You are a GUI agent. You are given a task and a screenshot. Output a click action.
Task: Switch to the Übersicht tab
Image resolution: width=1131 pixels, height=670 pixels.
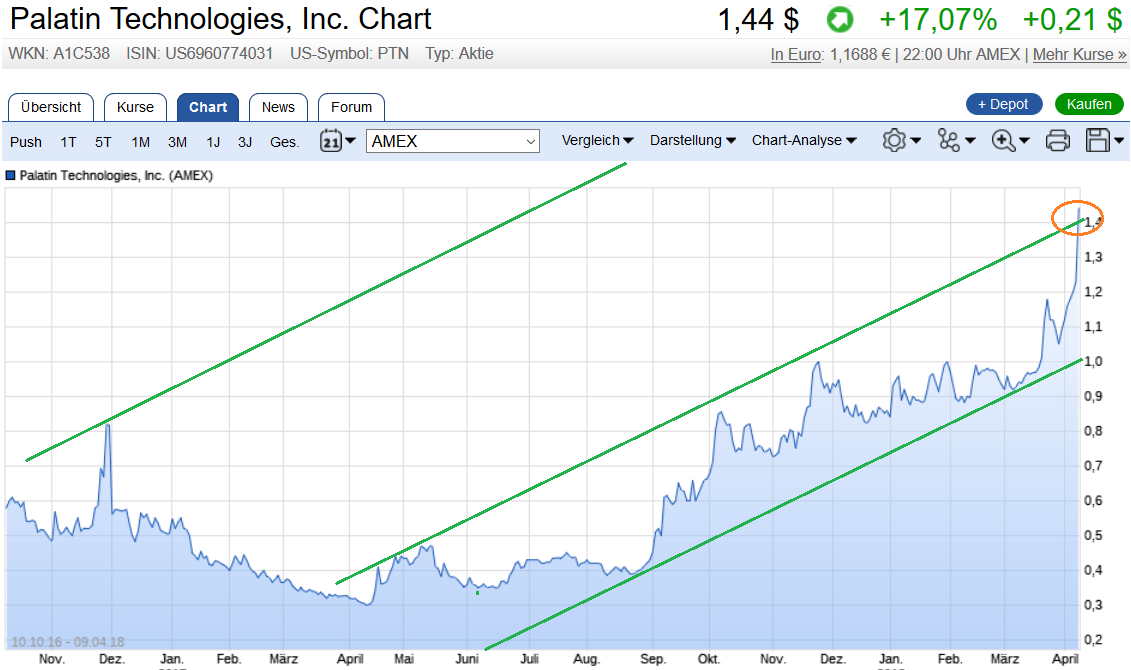pos(51,107)
